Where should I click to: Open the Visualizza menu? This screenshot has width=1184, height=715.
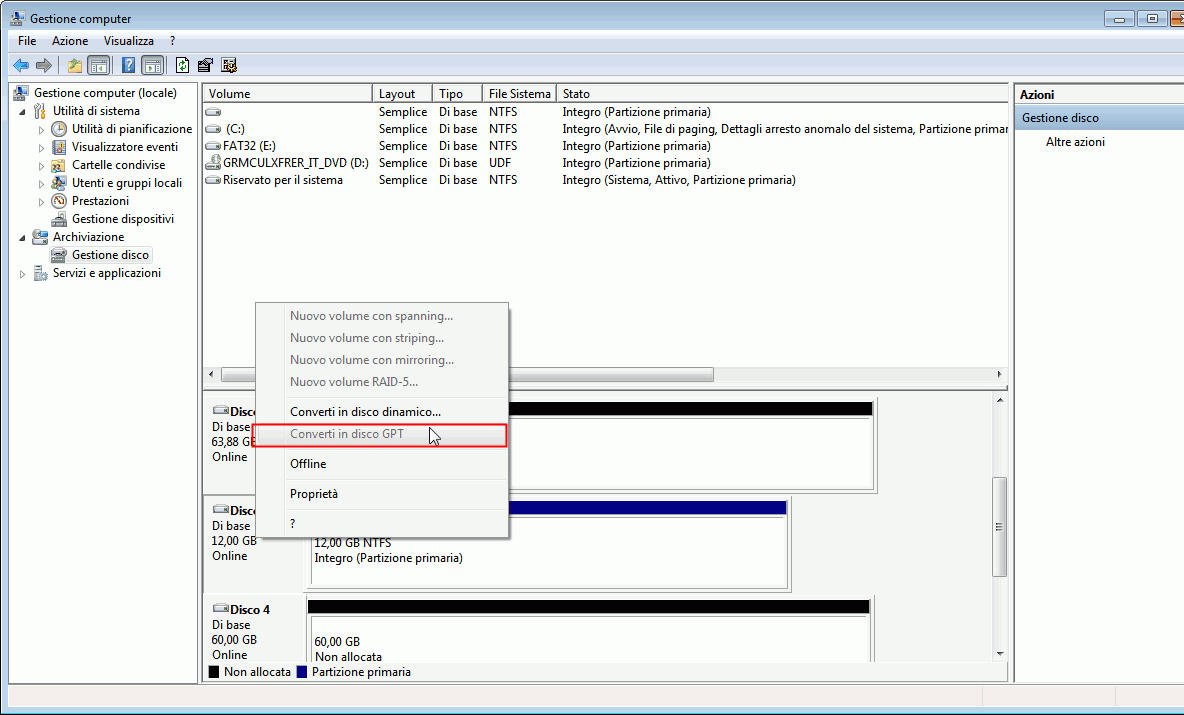click(x=128, y=41)
